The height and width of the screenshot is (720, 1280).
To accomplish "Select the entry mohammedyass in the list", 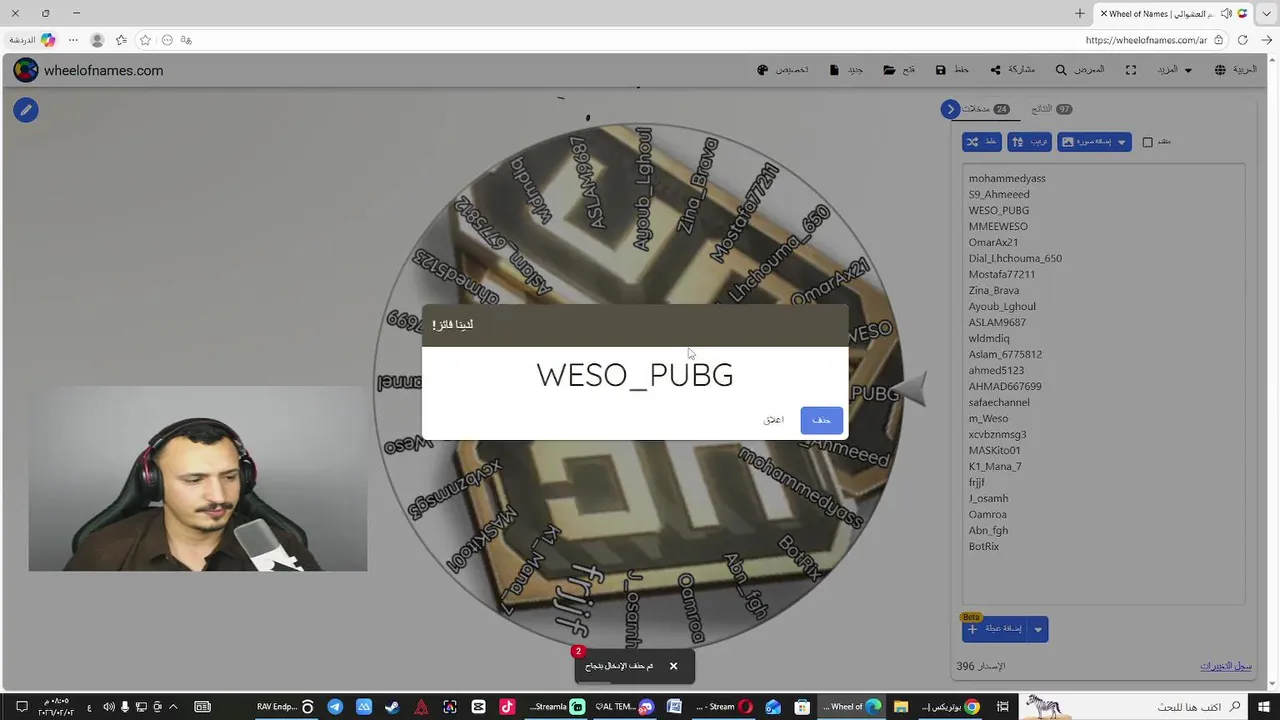I will coord(1007,178).
